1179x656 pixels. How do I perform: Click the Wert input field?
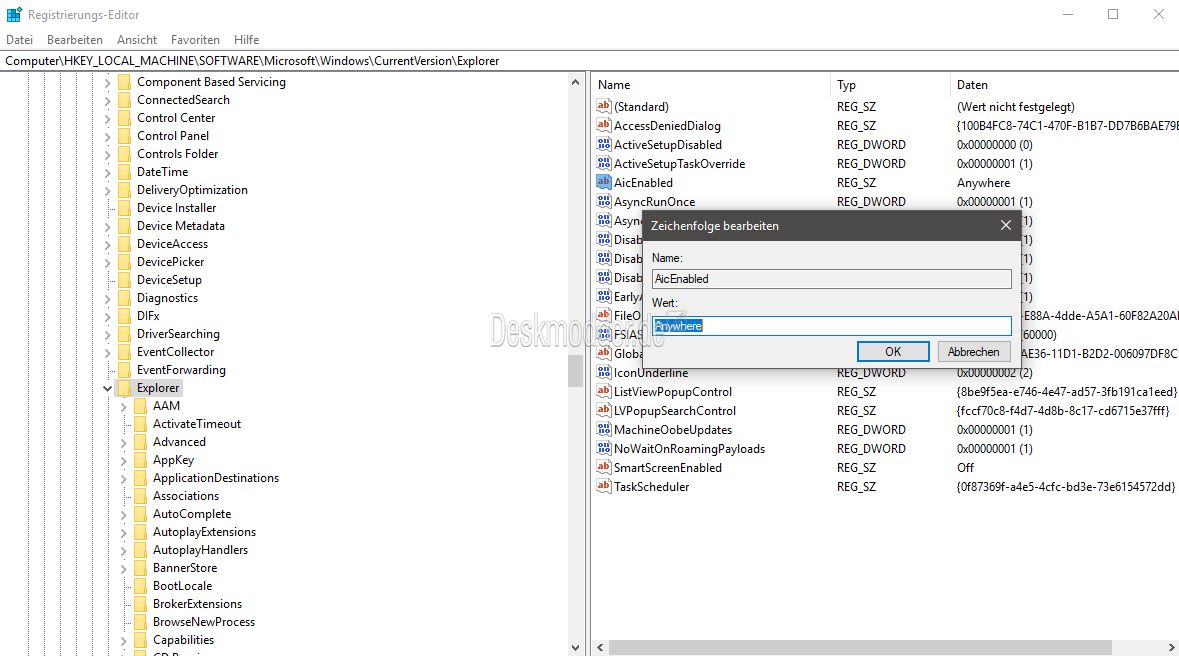(x=832, y=326)
